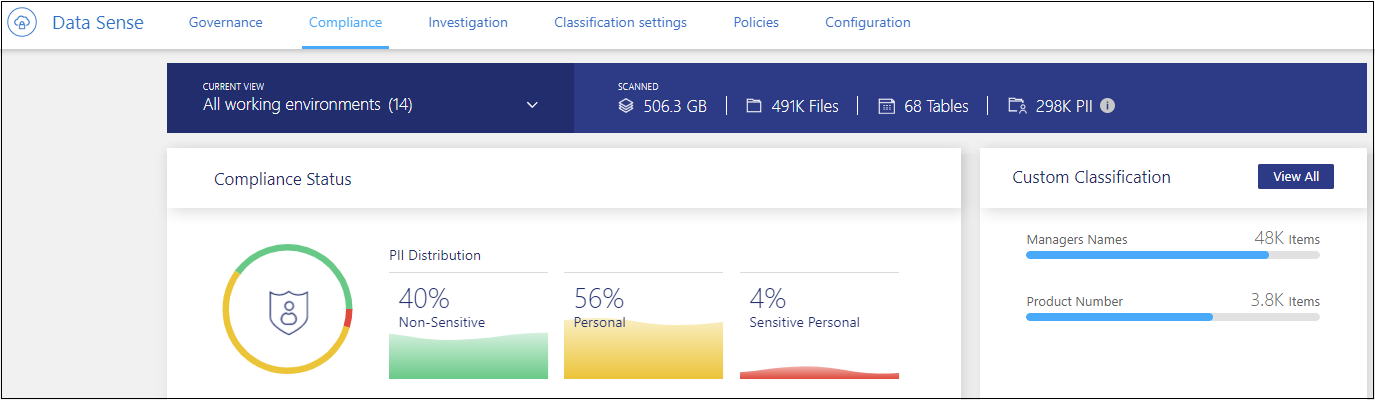
Task: Select the Compliance tab
Action: pos(345,23)
